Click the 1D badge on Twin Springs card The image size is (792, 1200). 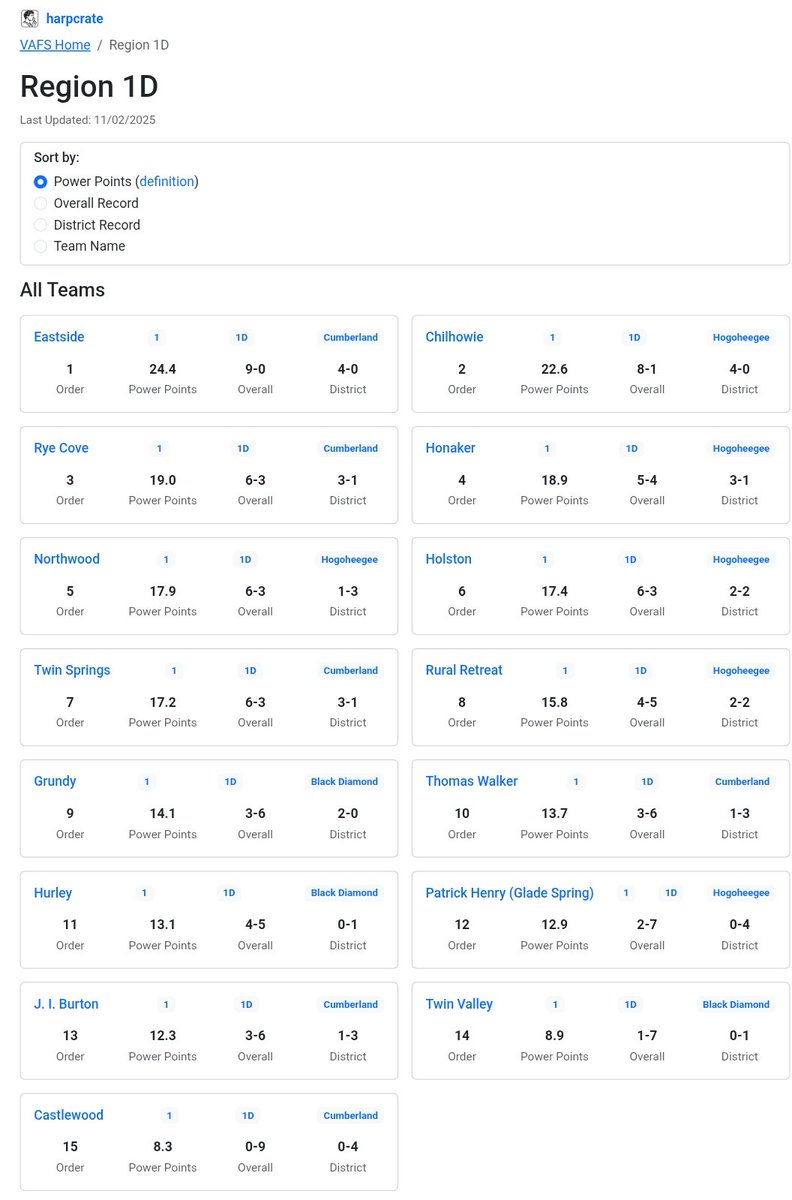point(250,671)
